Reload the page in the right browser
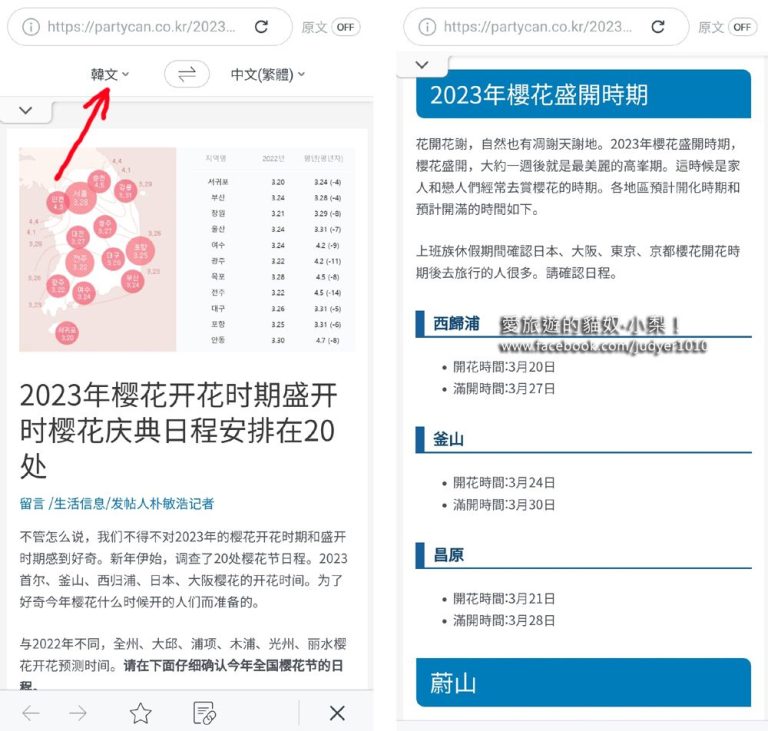The height and width of the screenshot is (731, 768). (658, 27)
